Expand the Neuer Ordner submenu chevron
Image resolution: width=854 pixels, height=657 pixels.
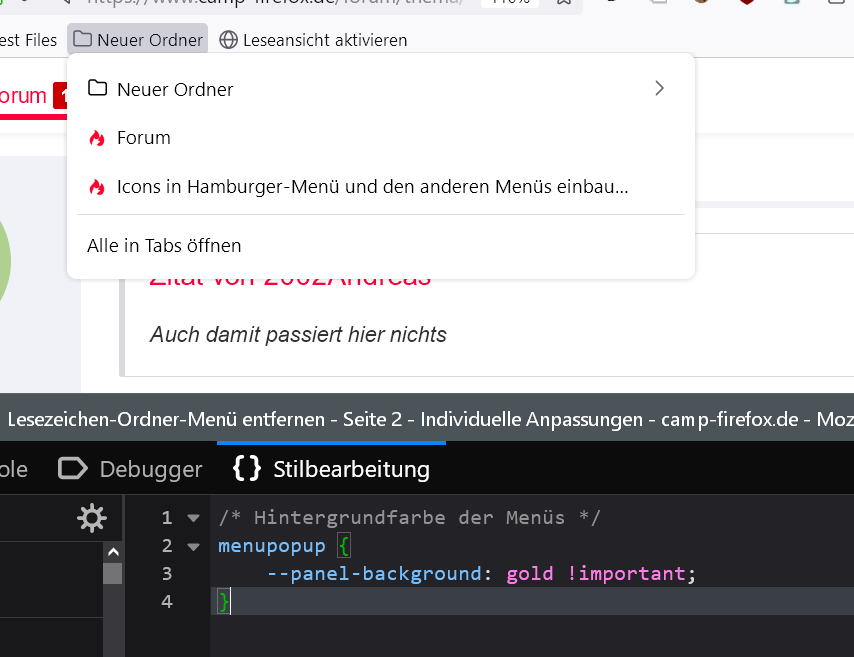[659, 89]
